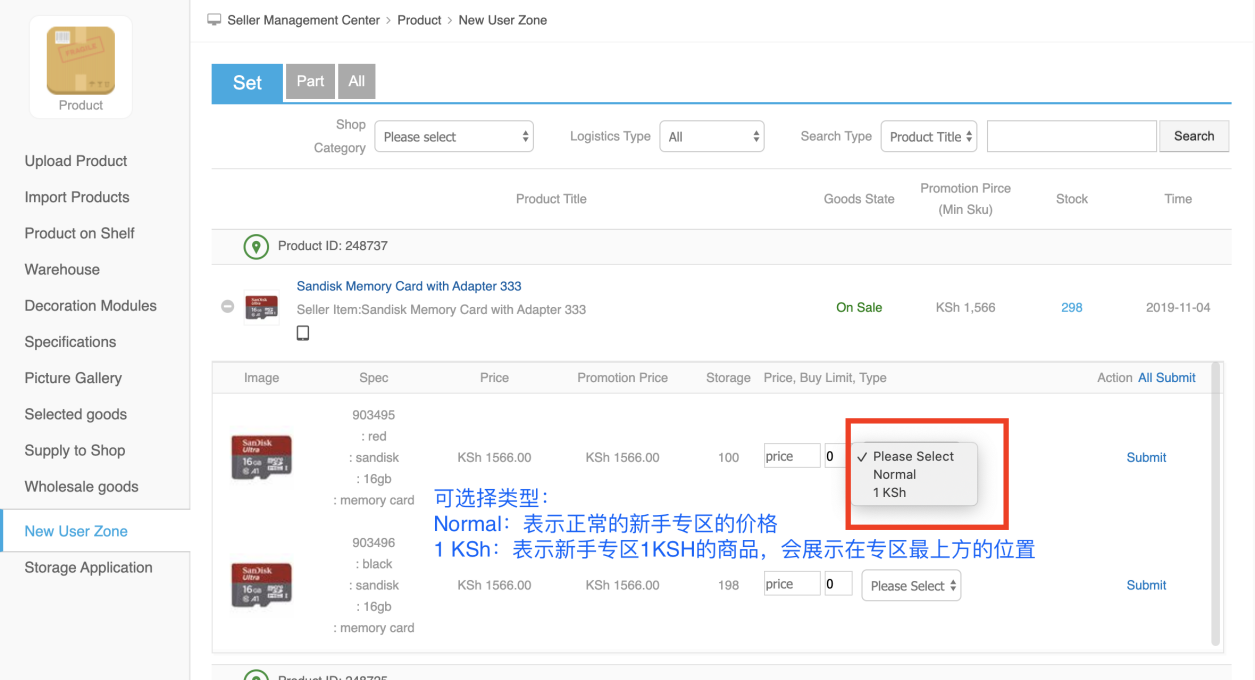Image resolution: width=1255 pixels, height=680 pixels.
Task: Click the Stock column header
Action: coord(1072,199)
